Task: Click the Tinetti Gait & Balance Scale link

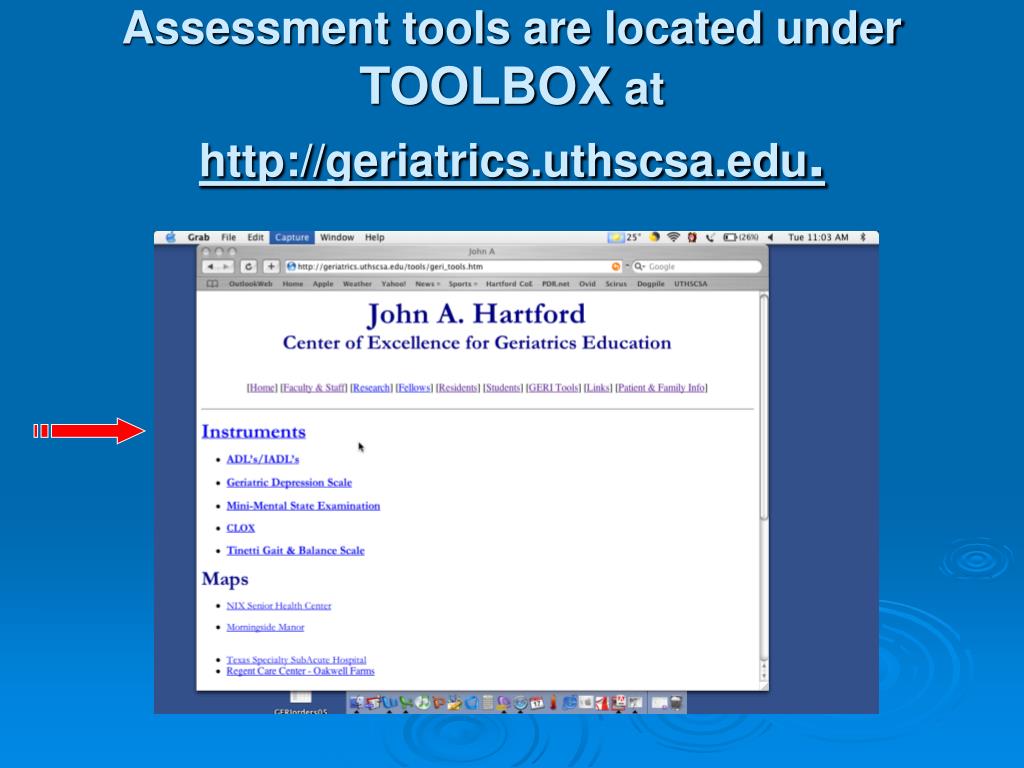Action: pyautogui.click(x=295, y=551)
